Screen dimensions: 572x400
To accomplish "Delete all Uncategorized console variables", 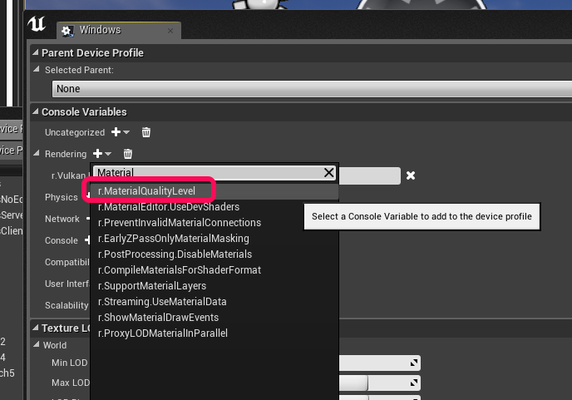I will tap(146, 132).
